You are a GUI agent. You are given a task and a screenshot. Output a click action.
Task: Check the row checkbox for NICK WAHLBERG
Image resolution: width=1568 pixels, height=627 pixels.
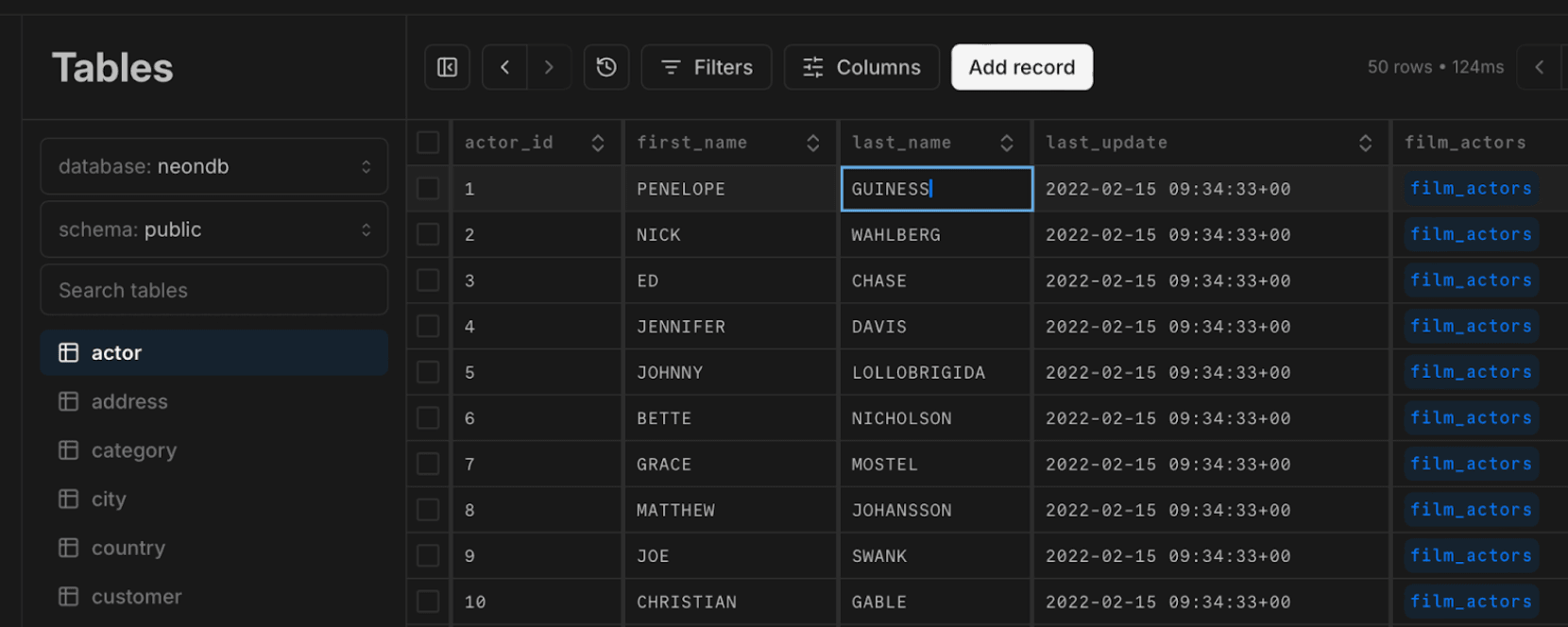point(428,234)
